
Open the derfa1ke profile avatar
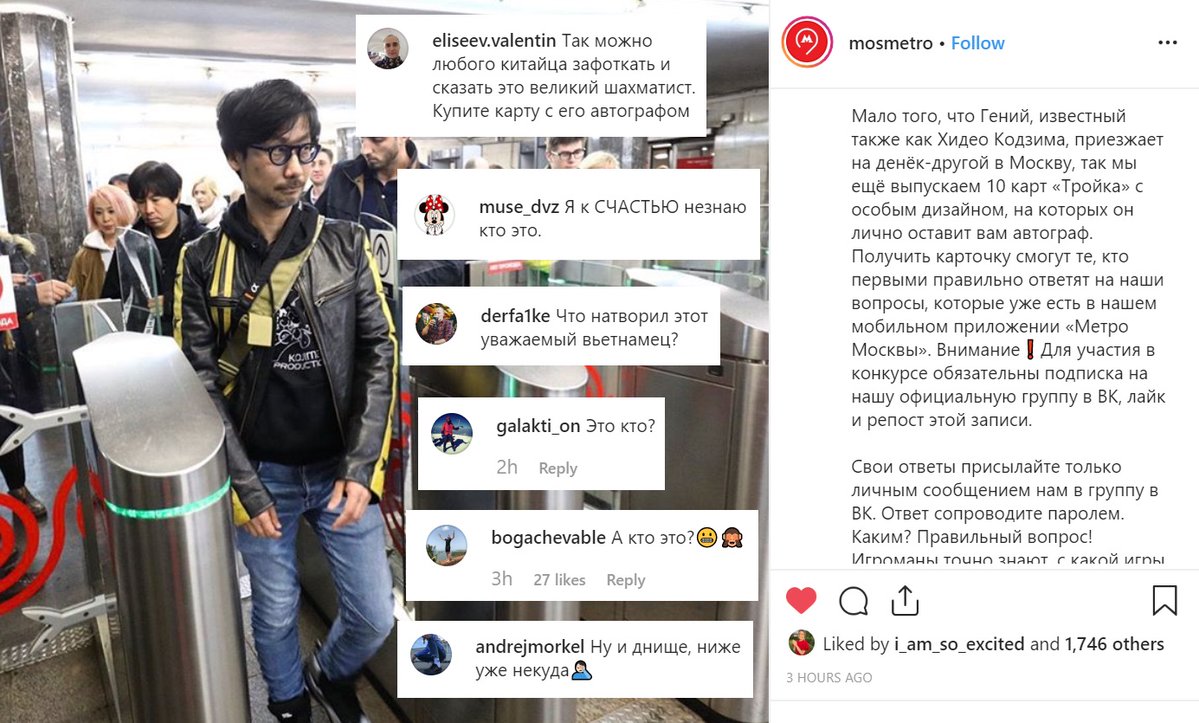coord(436,323)
